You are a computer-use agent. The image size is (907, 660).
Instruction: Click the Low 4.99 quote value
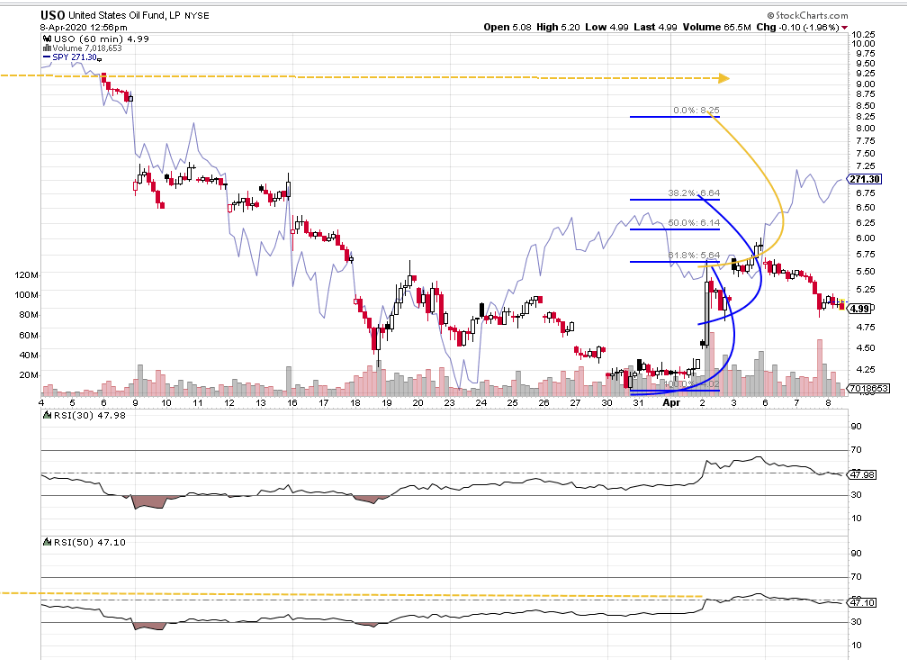pos(606,27)
